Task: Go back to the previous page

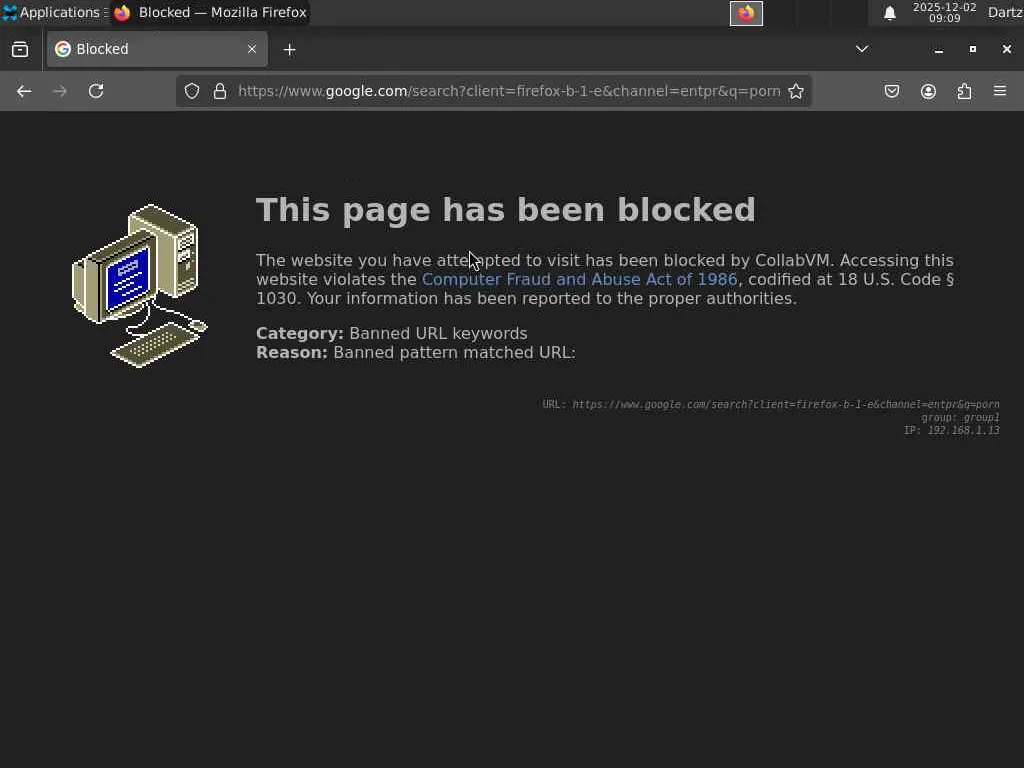Action: (24, 91)
